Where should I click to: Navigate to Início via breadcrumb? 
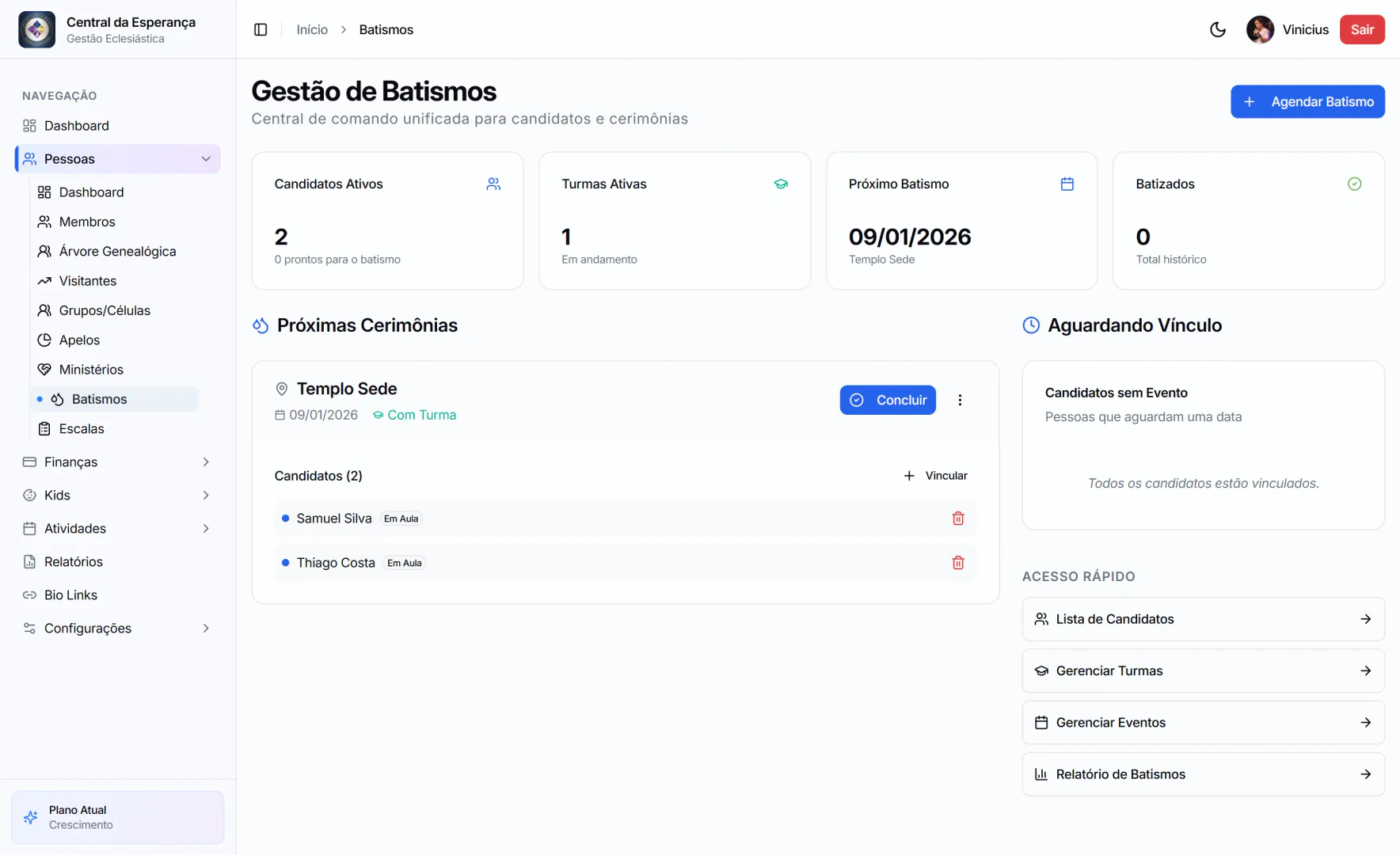pos(311,29)
